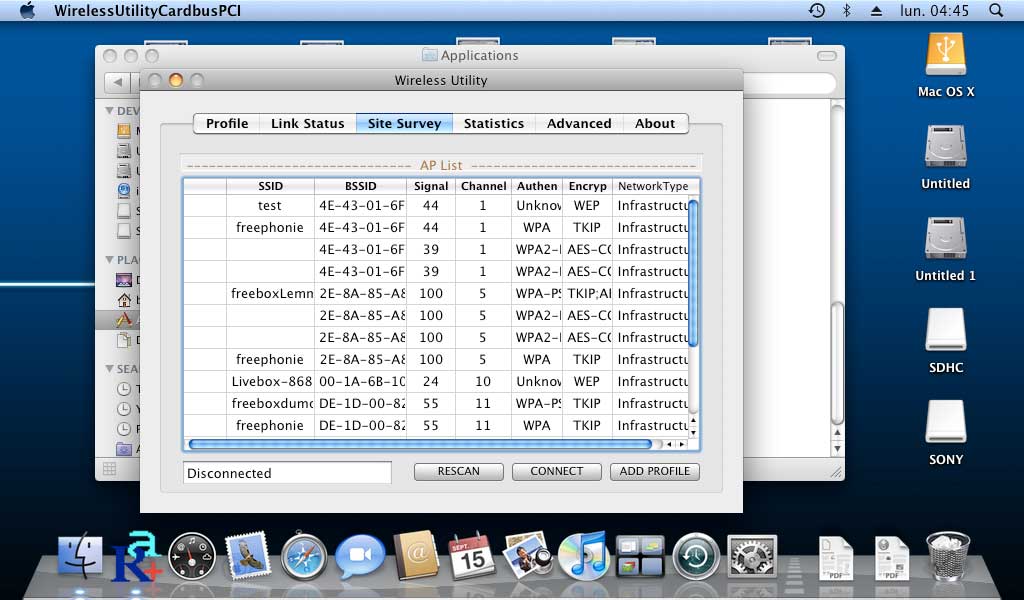The image size is (1024, 600).
Task: Click the Time Machine icon in menu bar
Action: point(817,10)
